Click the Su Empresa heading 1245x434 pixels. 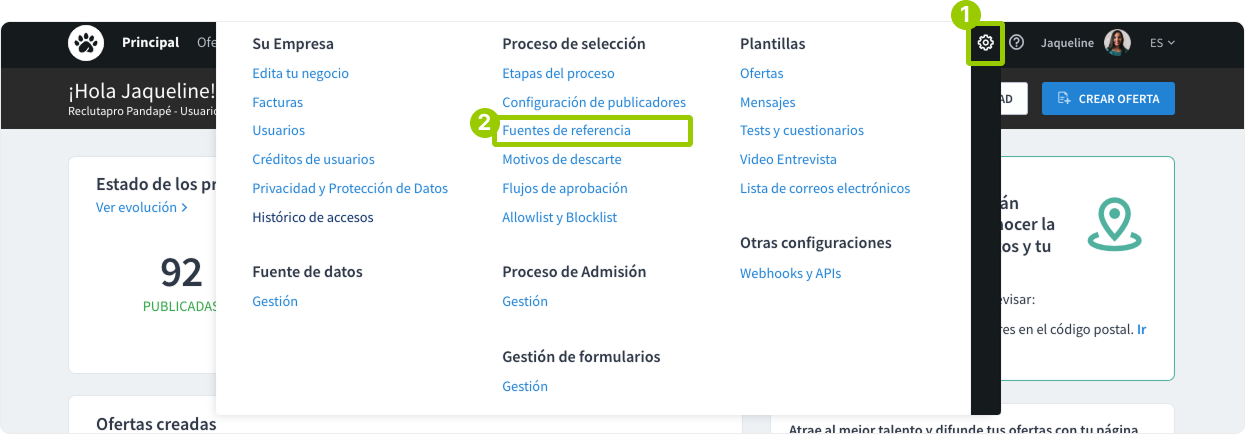tap(293, 44)
